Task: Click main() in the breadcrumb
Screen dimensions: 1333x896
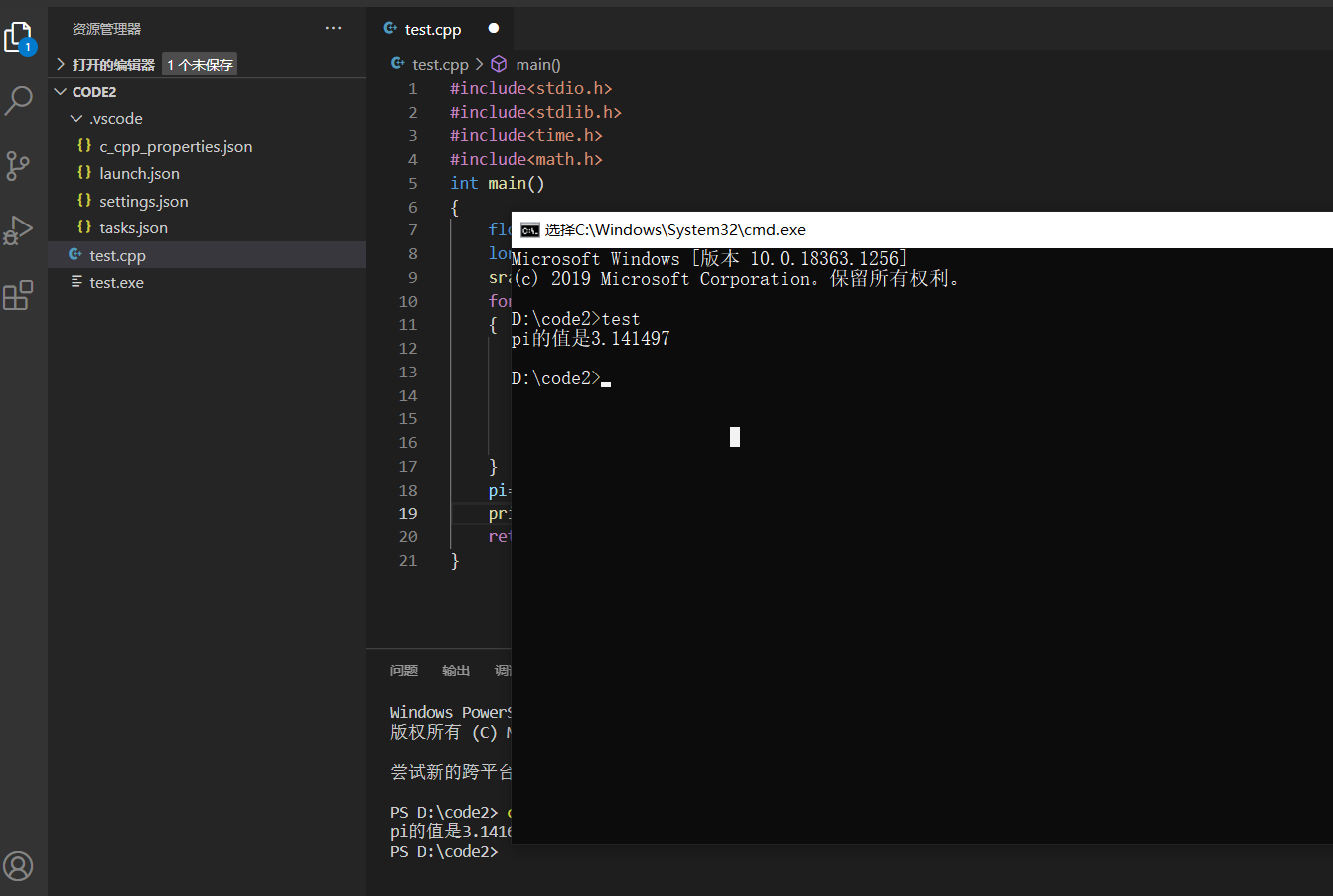Action: pos(538,64)
